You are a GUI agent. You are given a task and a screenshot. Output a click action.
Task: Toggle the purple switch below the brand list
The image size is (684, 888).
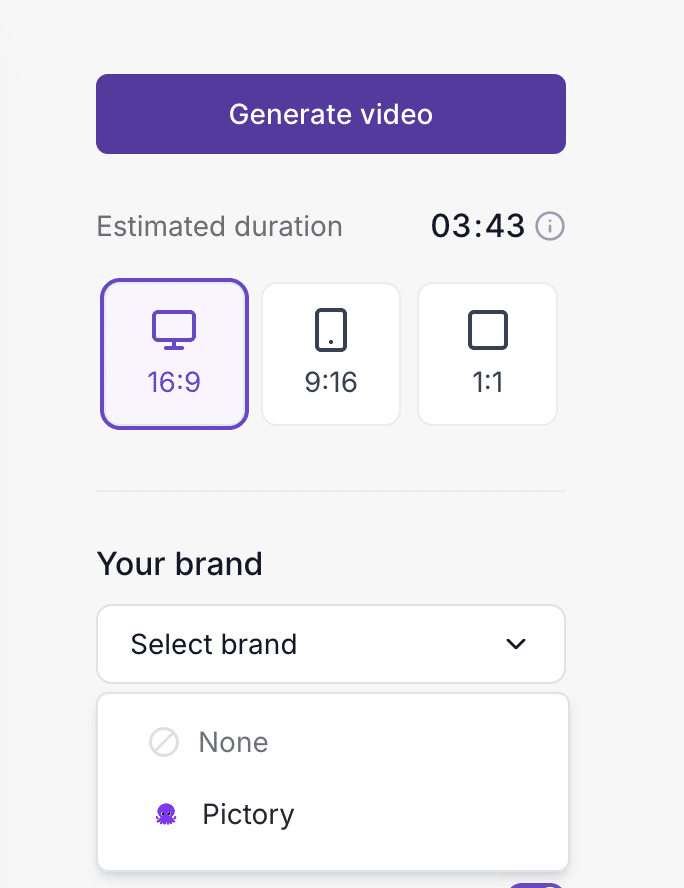point(535,884)
